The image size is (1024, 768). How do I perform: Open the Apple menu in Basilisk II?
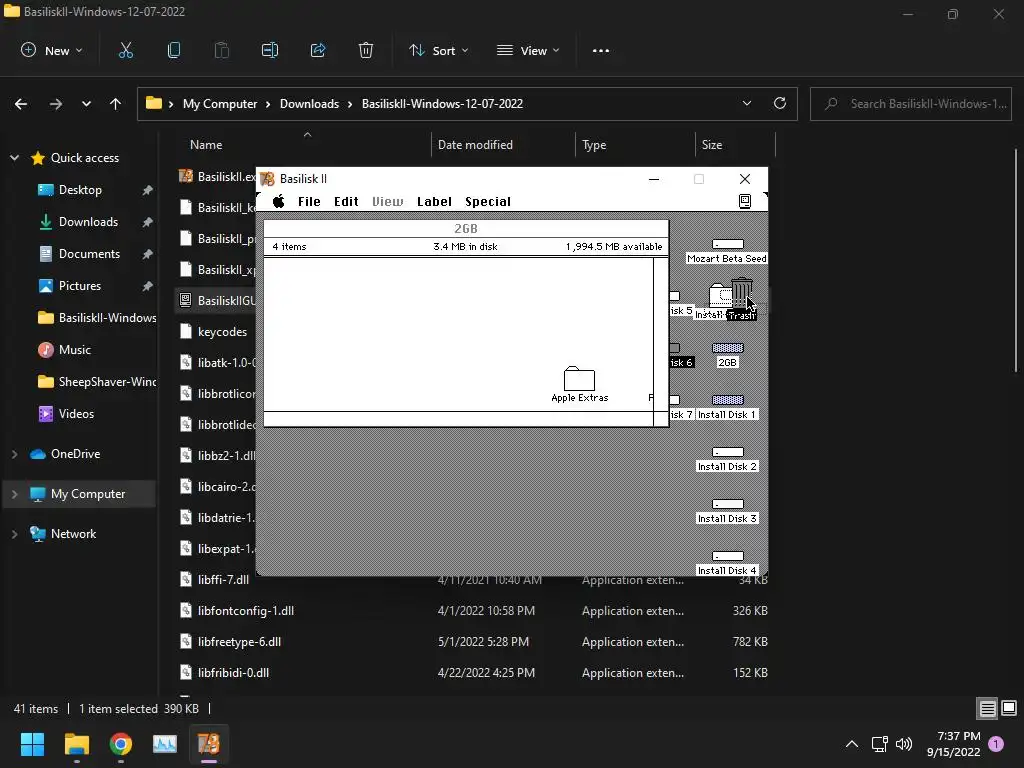278,201
